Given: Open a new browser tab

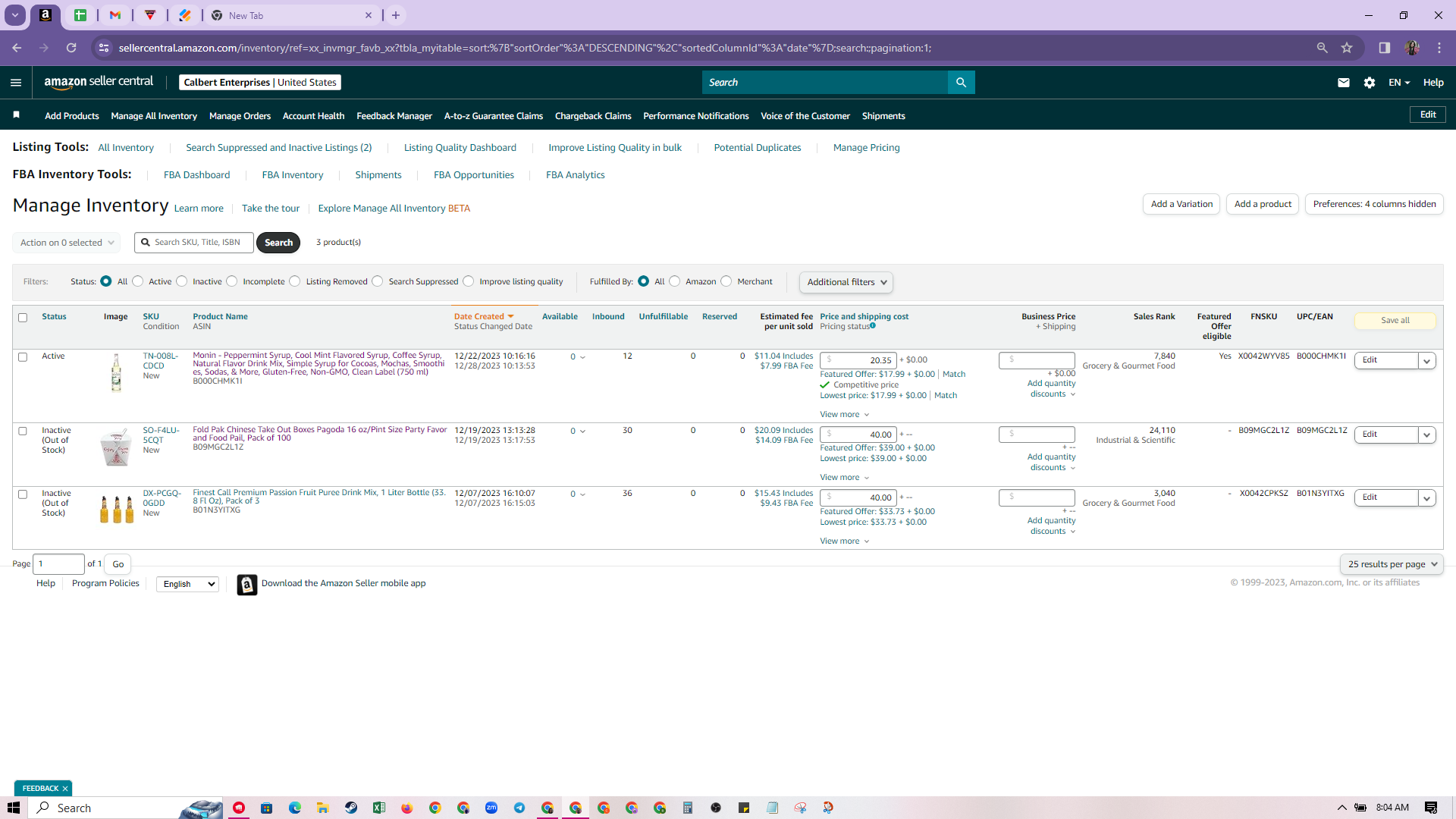Looking at the screenshot, I should pos(396,15).
